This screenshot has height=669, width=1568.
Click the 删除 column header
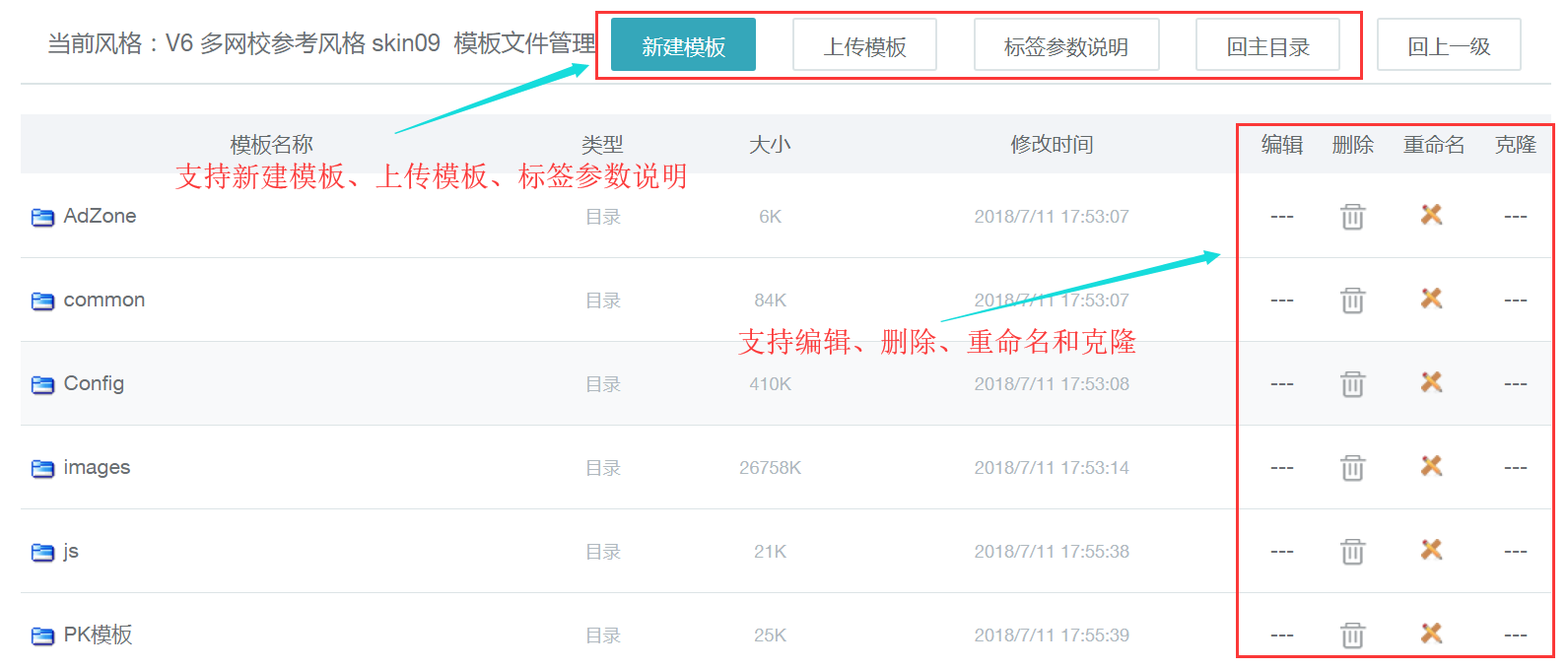click(x=1352, y=145)
